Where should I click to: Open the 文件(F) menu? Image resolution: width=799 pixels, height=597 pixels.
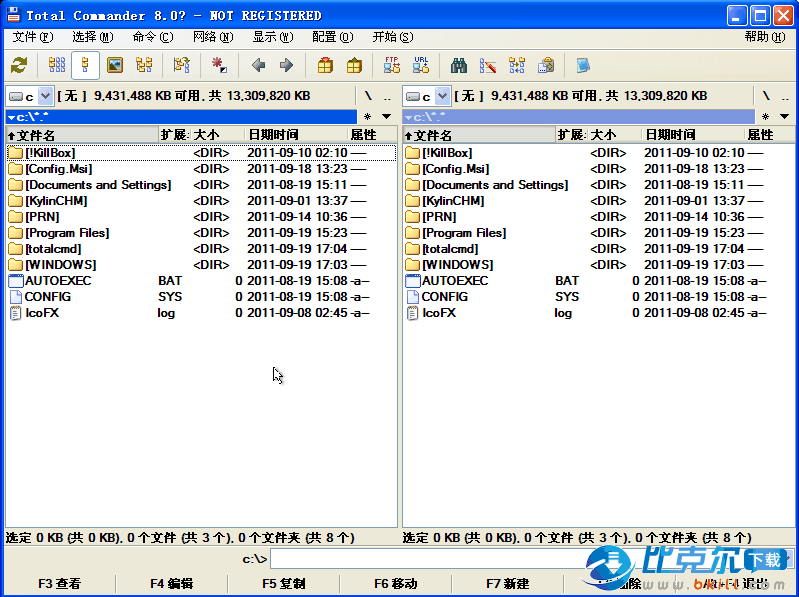32,37
